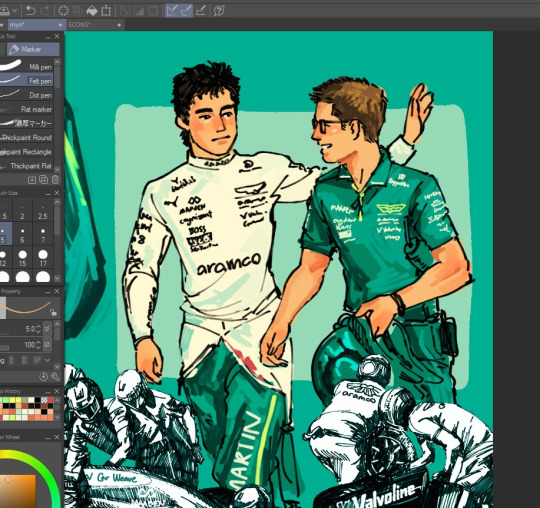Toggle Snap to Ruler in the command bar

click(x=172, y=11)
